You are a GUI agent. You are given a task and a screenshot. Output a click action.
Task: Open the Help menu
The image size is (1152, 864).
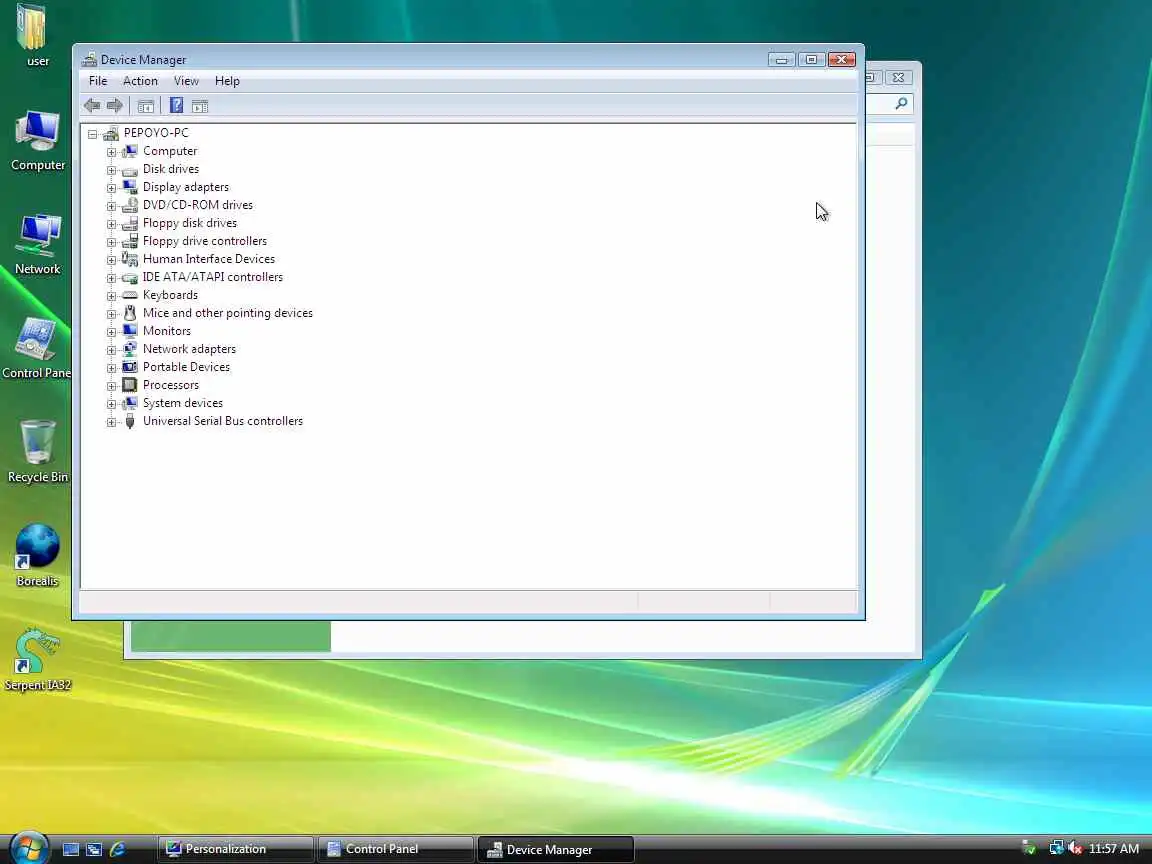pos(227,81)
